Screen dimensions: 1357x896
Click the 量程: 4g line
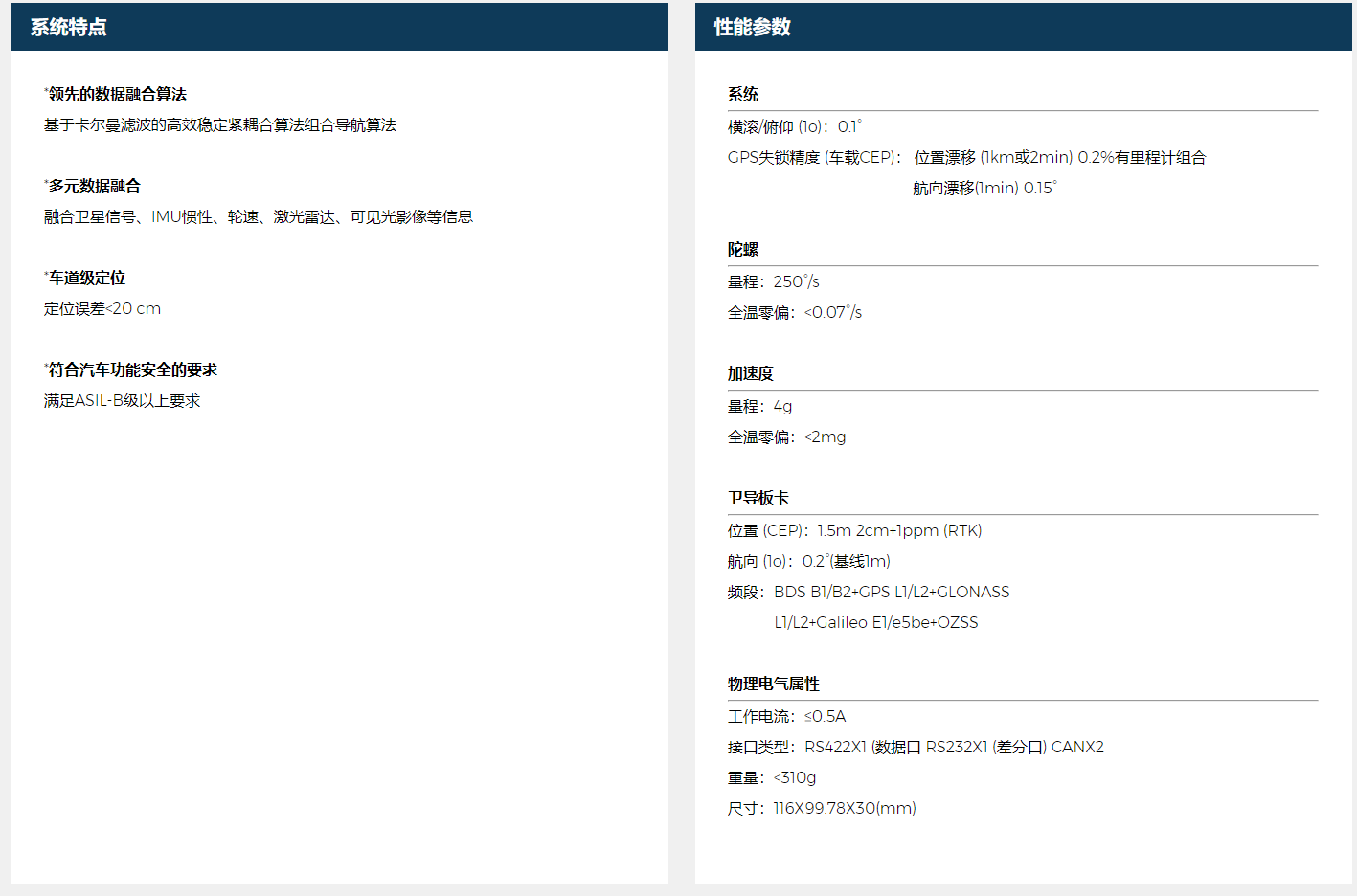click(760, 406)
